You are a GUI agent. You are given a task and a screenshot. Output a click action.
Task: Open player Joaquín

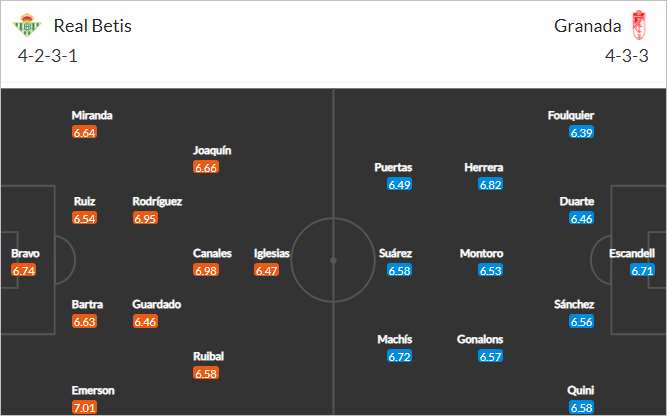pyautogui.click(x=212, y=151)
